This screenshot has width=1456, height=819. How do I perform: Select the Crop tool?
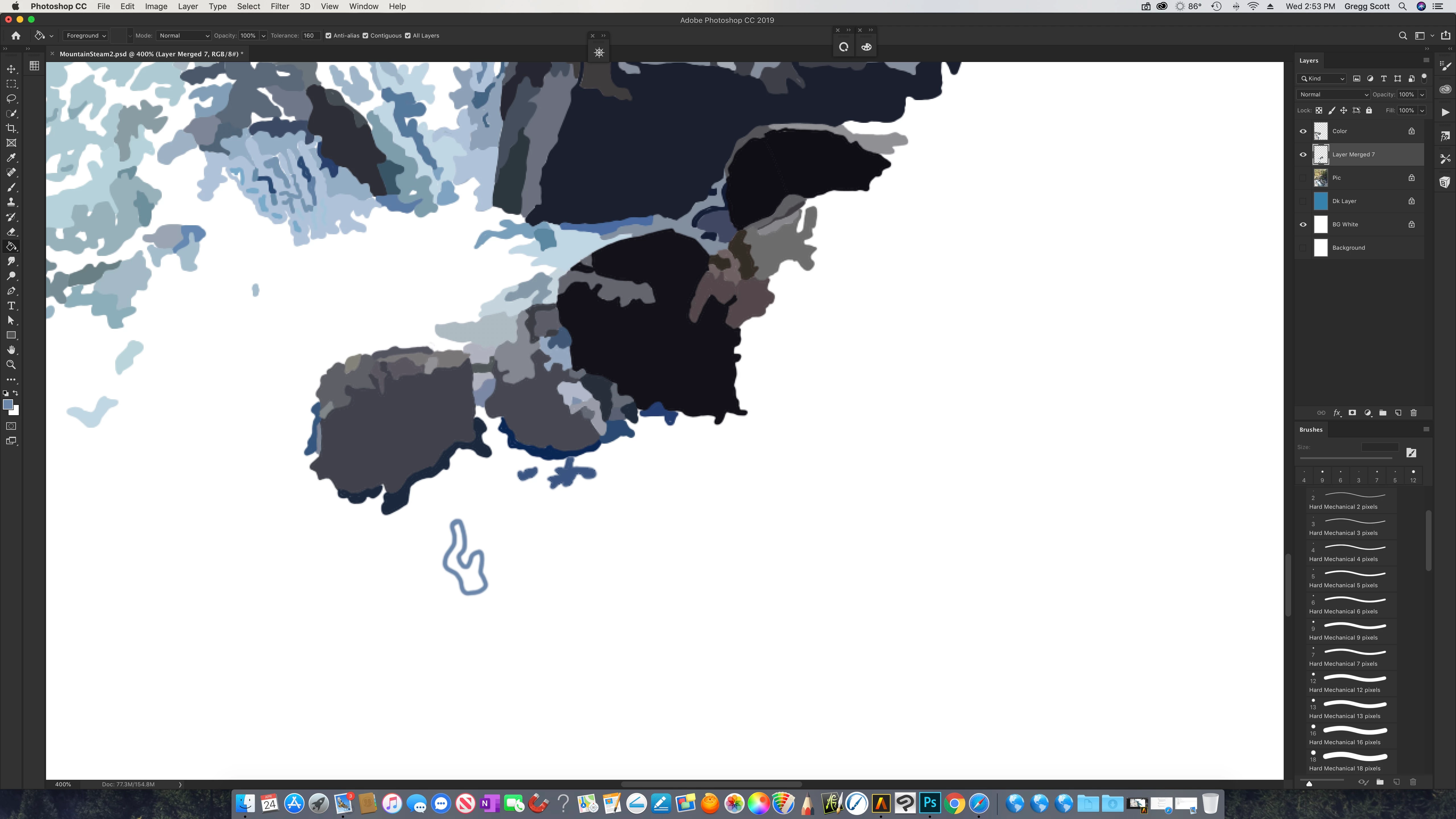pyautogui.click(x=11, y=128)
